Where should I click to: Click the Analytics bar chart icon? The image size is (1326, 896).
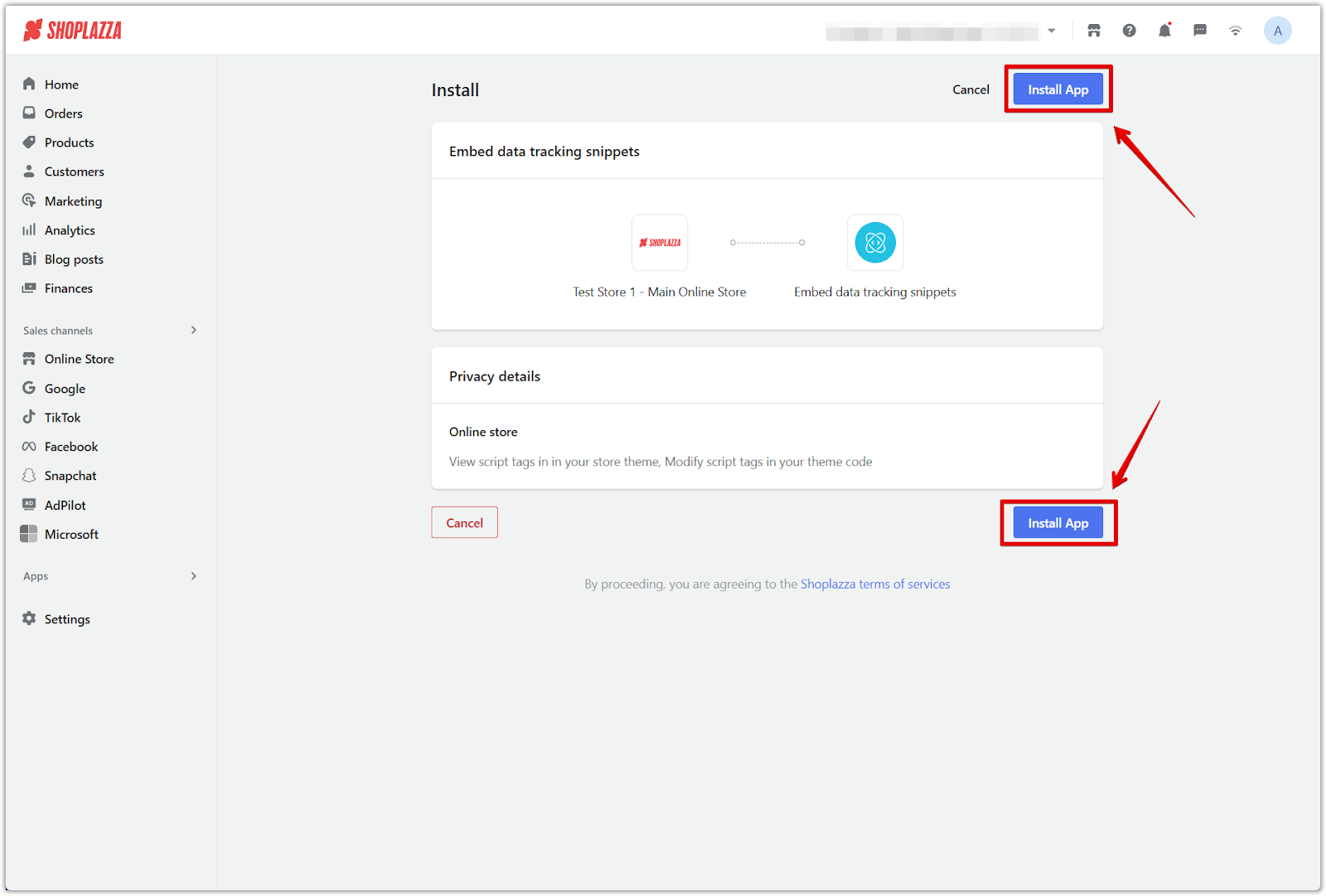tap(29, 230)
